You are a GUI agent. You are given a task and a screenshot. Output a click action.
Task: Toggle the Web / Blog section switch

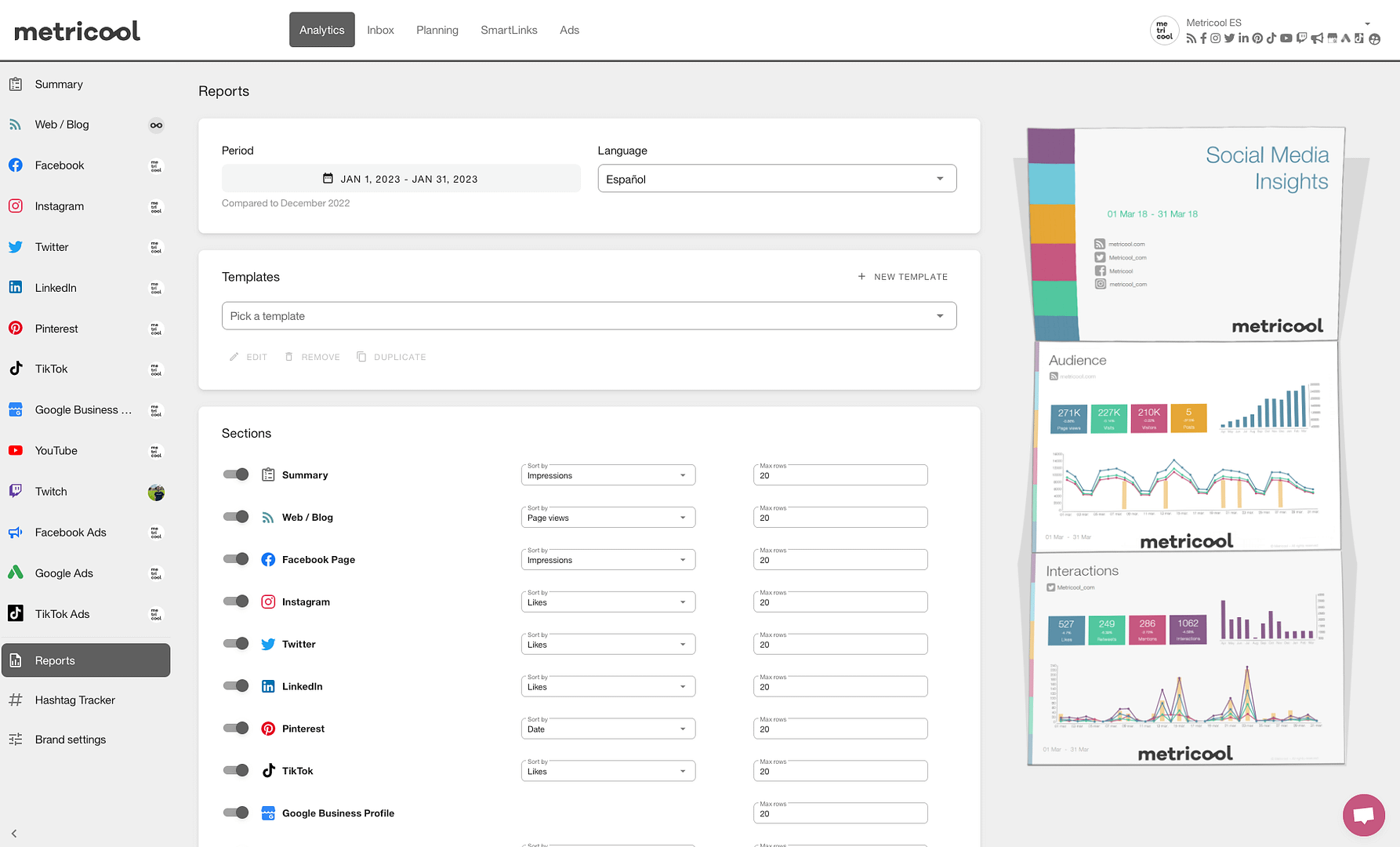point(236,517)
